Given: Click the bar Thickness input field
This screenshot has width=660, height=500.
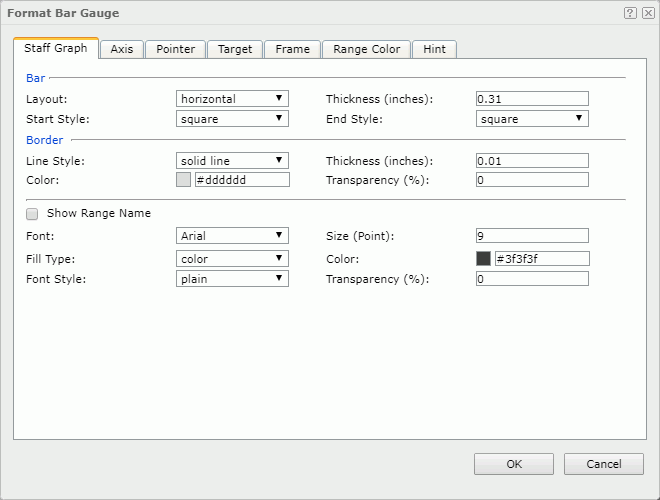Looking at the screenshot, I should (532, 99).
